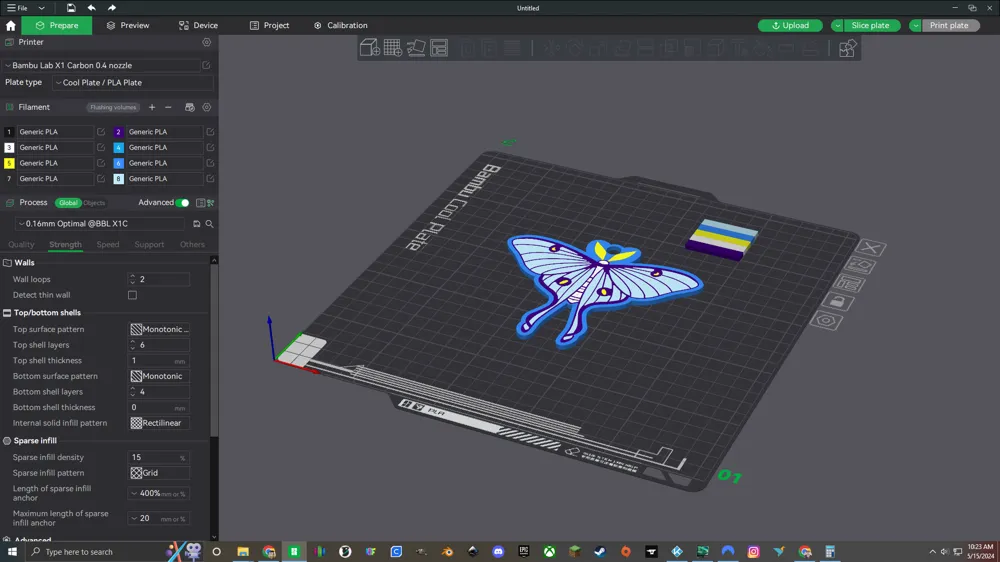
Task: Open printer settings gear icon
Action: tap(207, 42)
